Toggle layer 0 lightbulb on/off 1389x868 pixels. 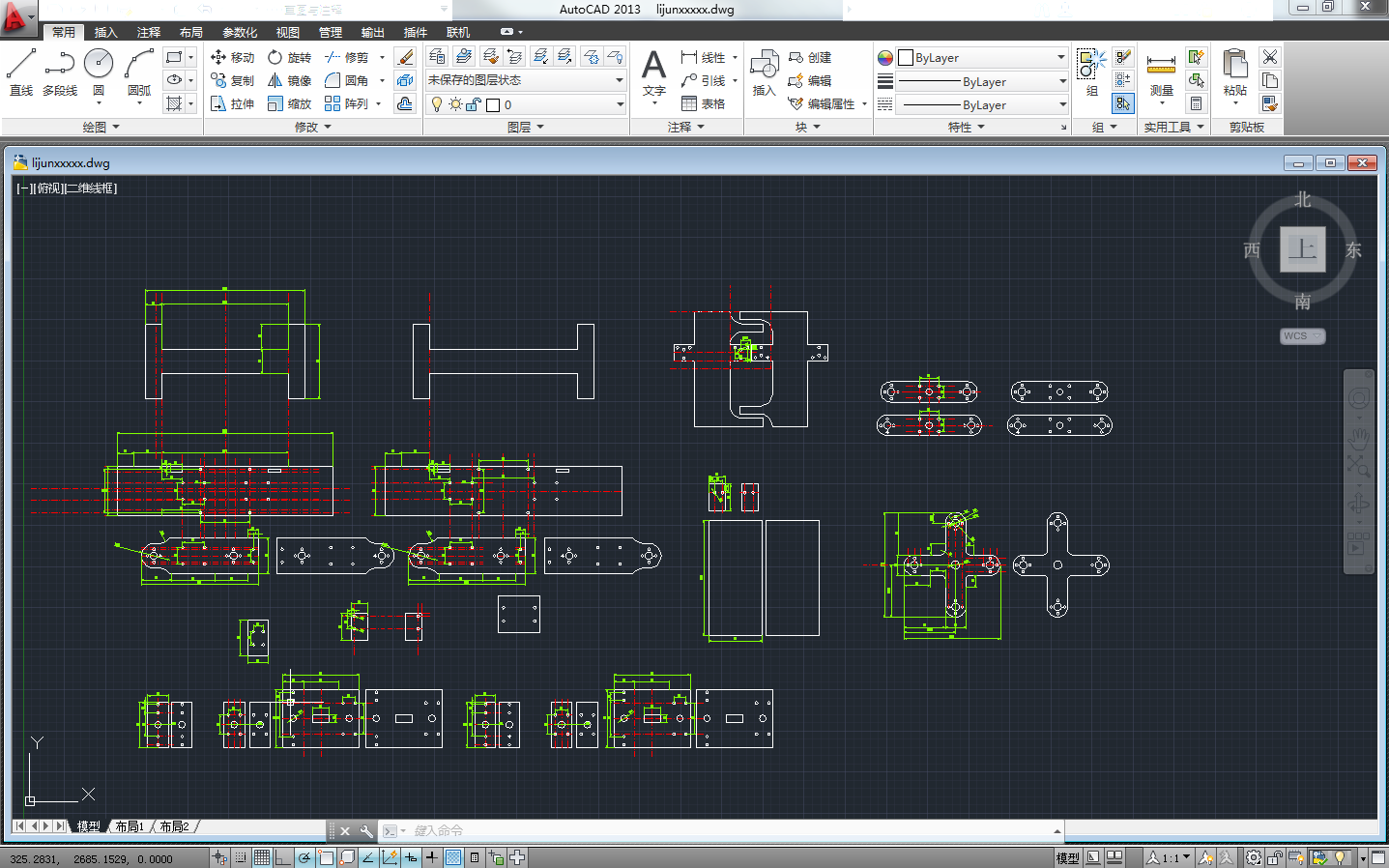click(437, 104)
